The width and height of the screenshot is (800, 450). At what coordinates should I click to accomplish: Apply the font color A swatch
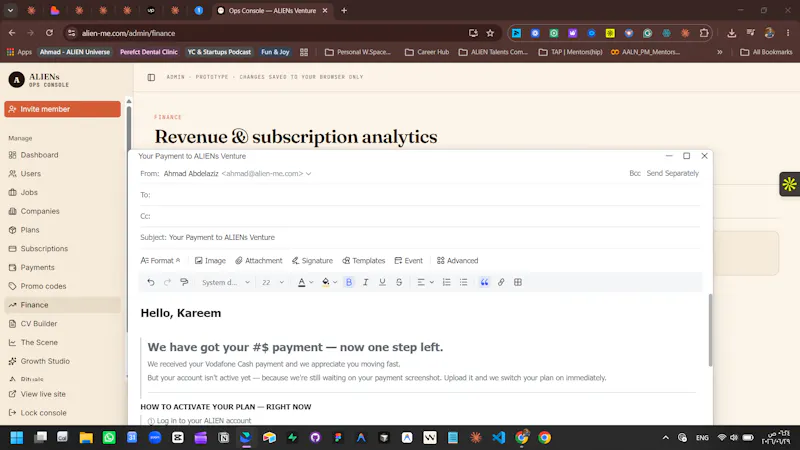click(302, 282)
